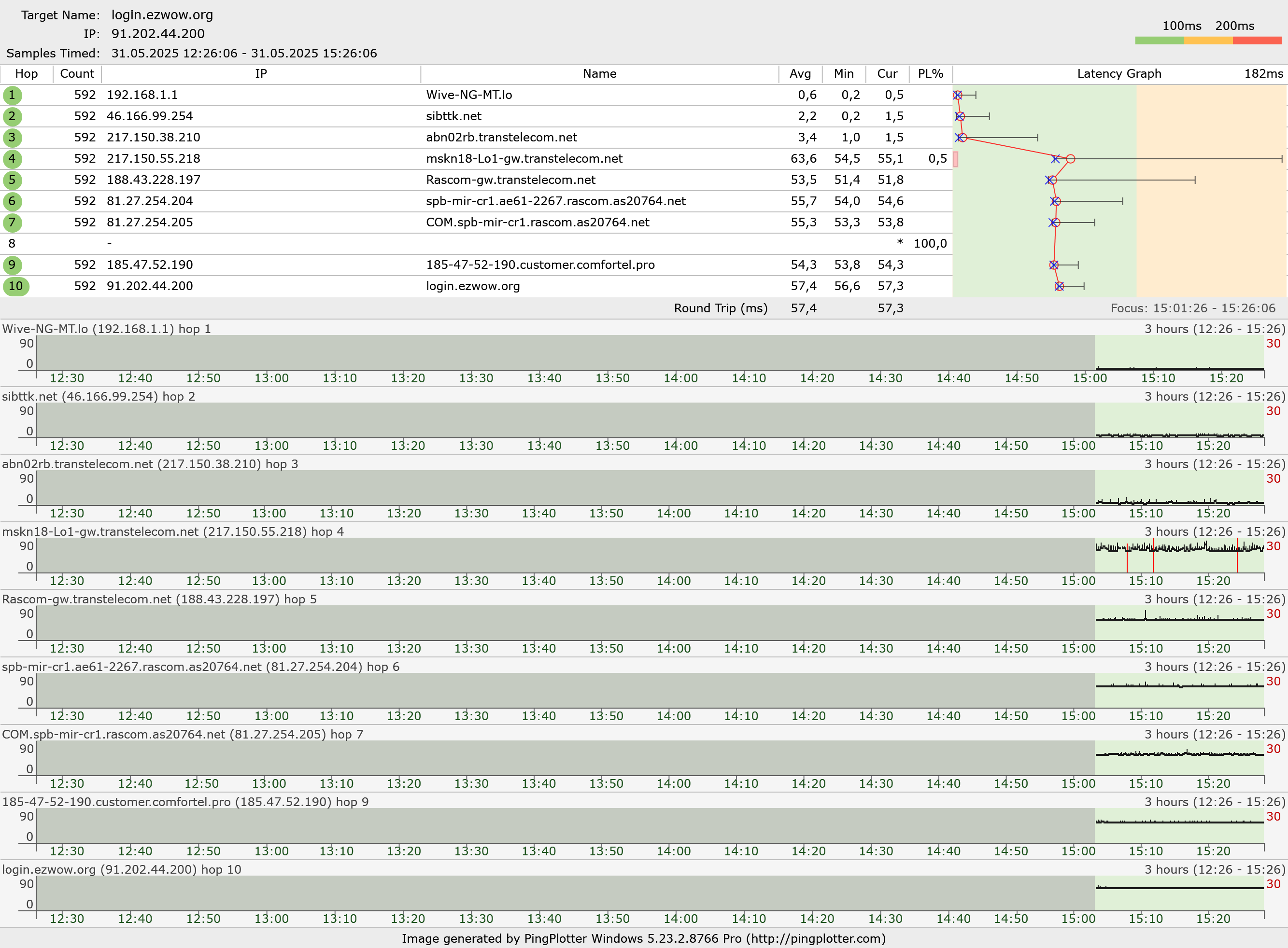Click the sibttk.net hop 2 timeline title
This screenshot has width=1288, height=948.
[99, 397]
